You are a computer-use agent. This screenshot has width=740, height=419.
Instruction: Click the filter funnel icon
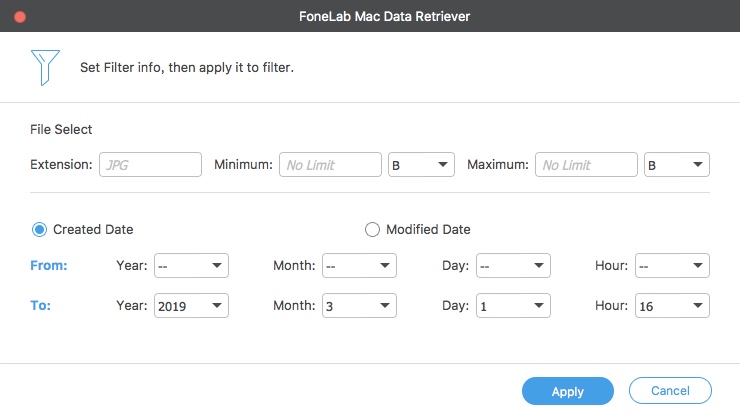click(45, 67)
